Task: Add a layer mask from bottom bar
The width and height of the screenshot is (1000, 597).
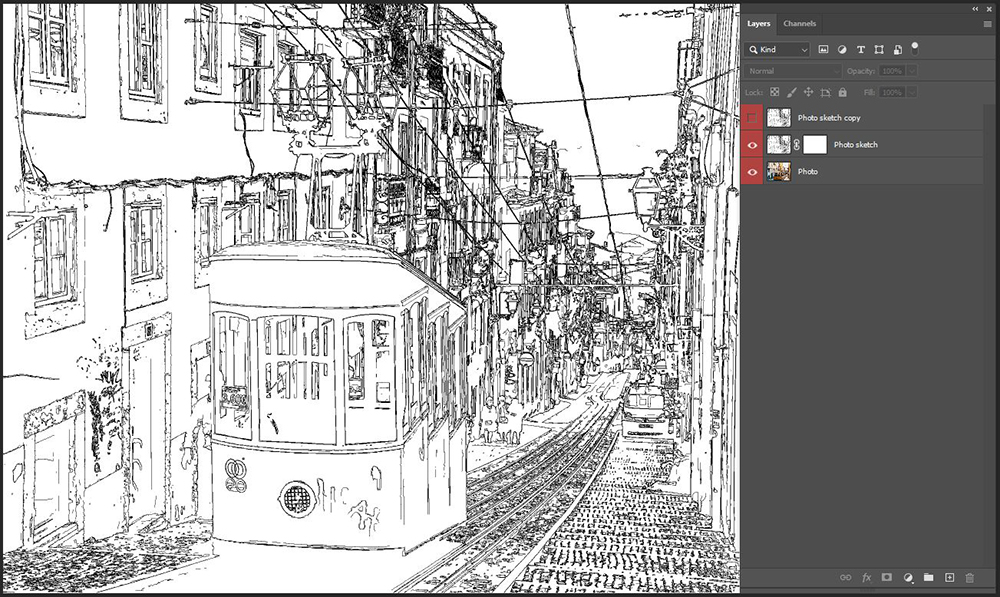Action: pos(886,577)
